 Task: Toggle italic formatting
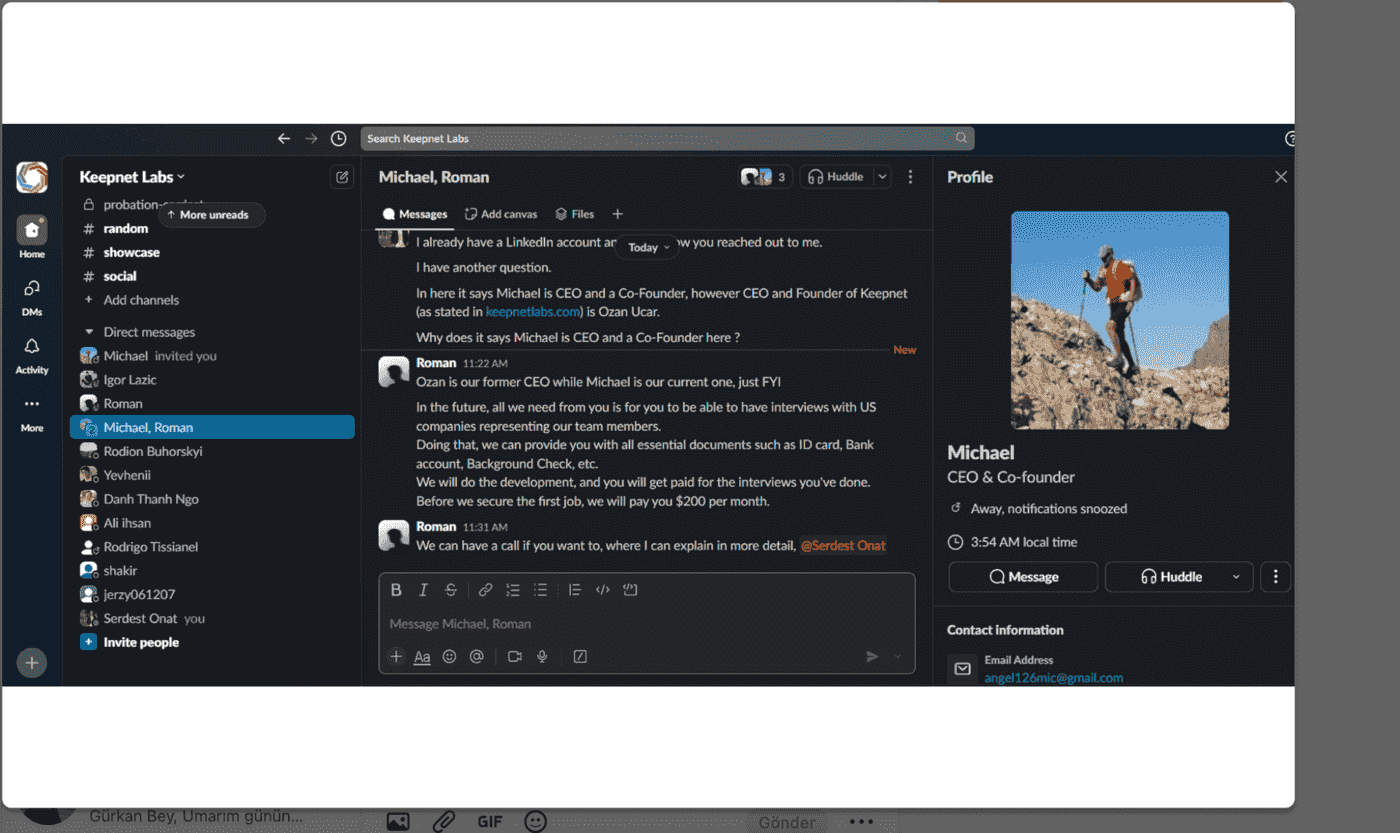pos(423,590)
